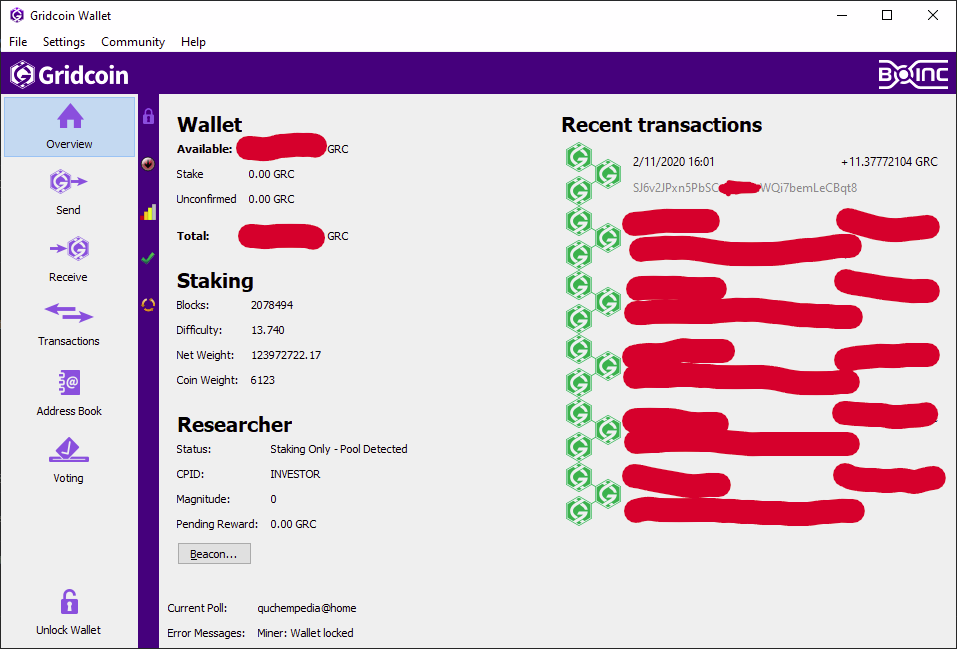Click the purple lock status icon
The width and height of the screenshot is (957, 649).
pos(148,116)
